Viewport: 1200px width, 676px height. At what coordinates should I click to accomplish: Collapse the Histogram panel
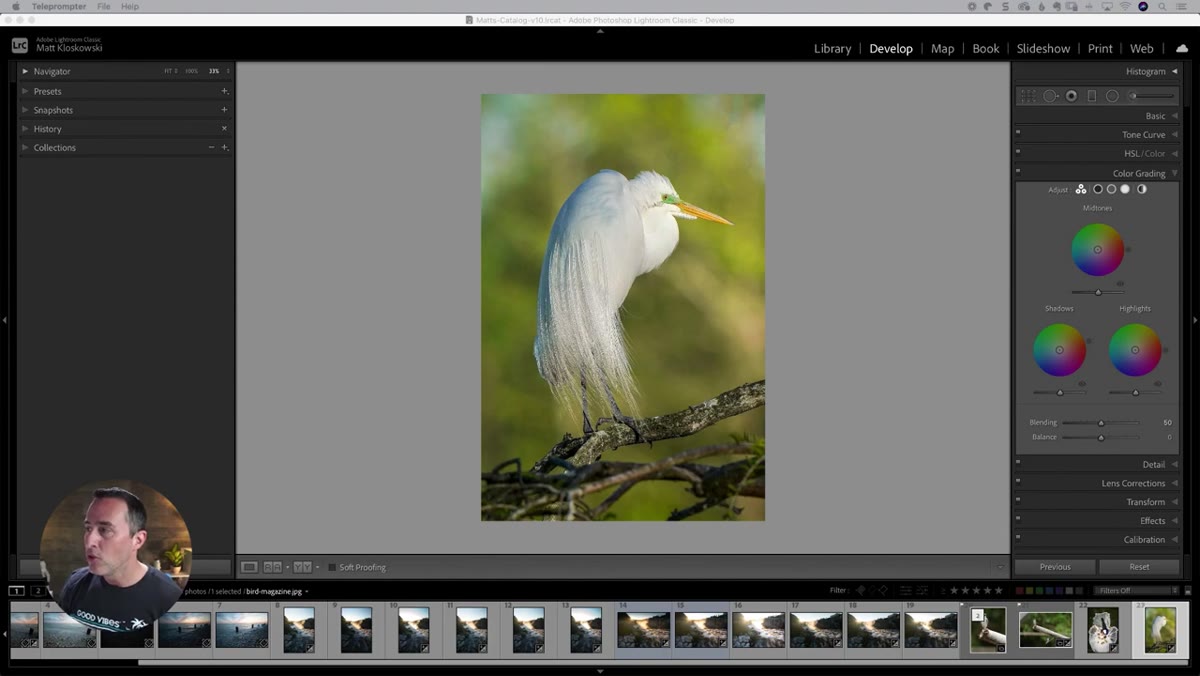[x=1175, y=71]
